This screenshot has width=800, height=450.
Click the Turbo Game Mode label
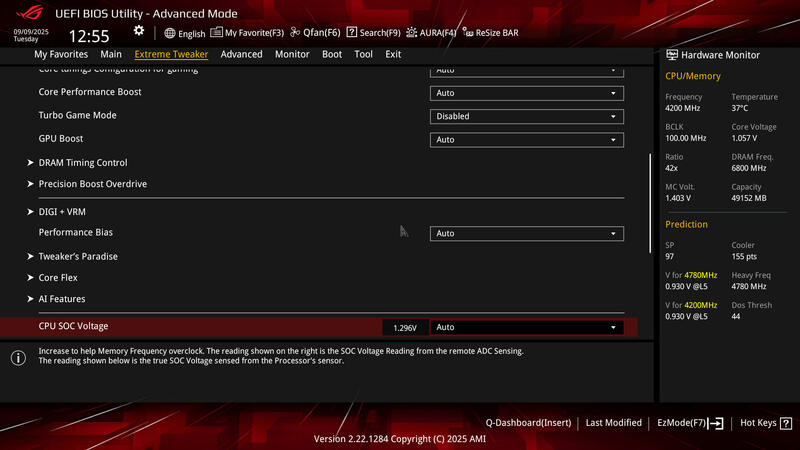(x=77, y=115)
